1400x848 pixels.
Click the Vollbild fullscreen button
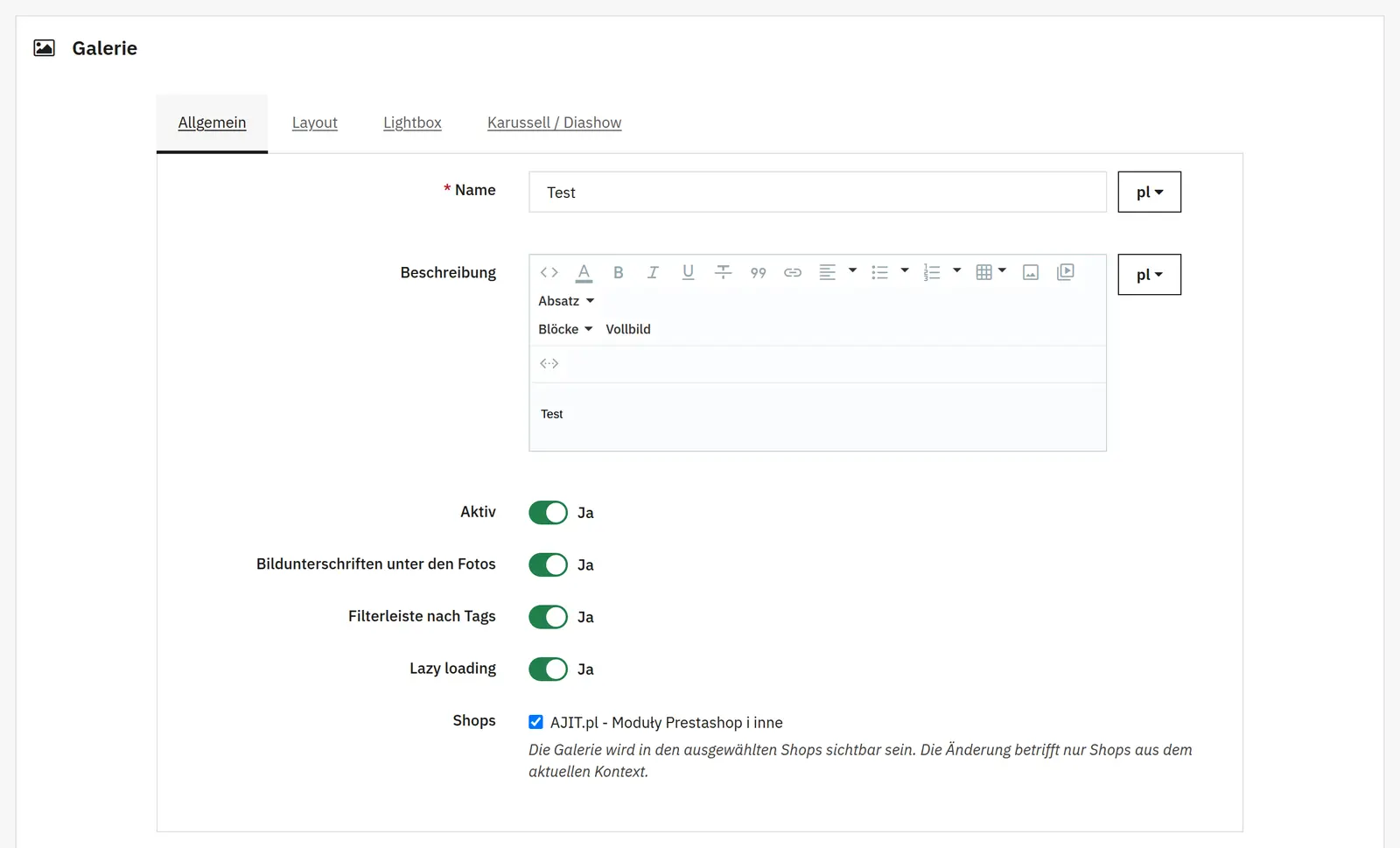click(x=628, y=329)
